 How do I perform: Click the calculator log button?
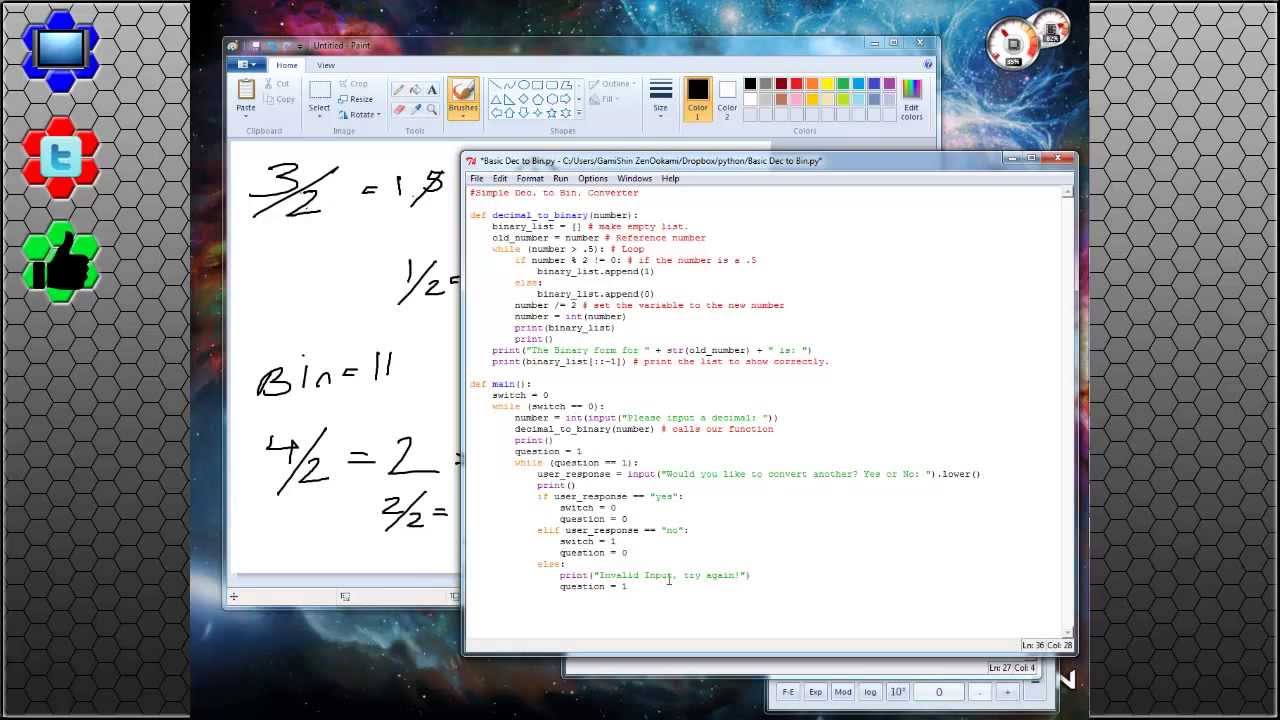pos(870,692)
